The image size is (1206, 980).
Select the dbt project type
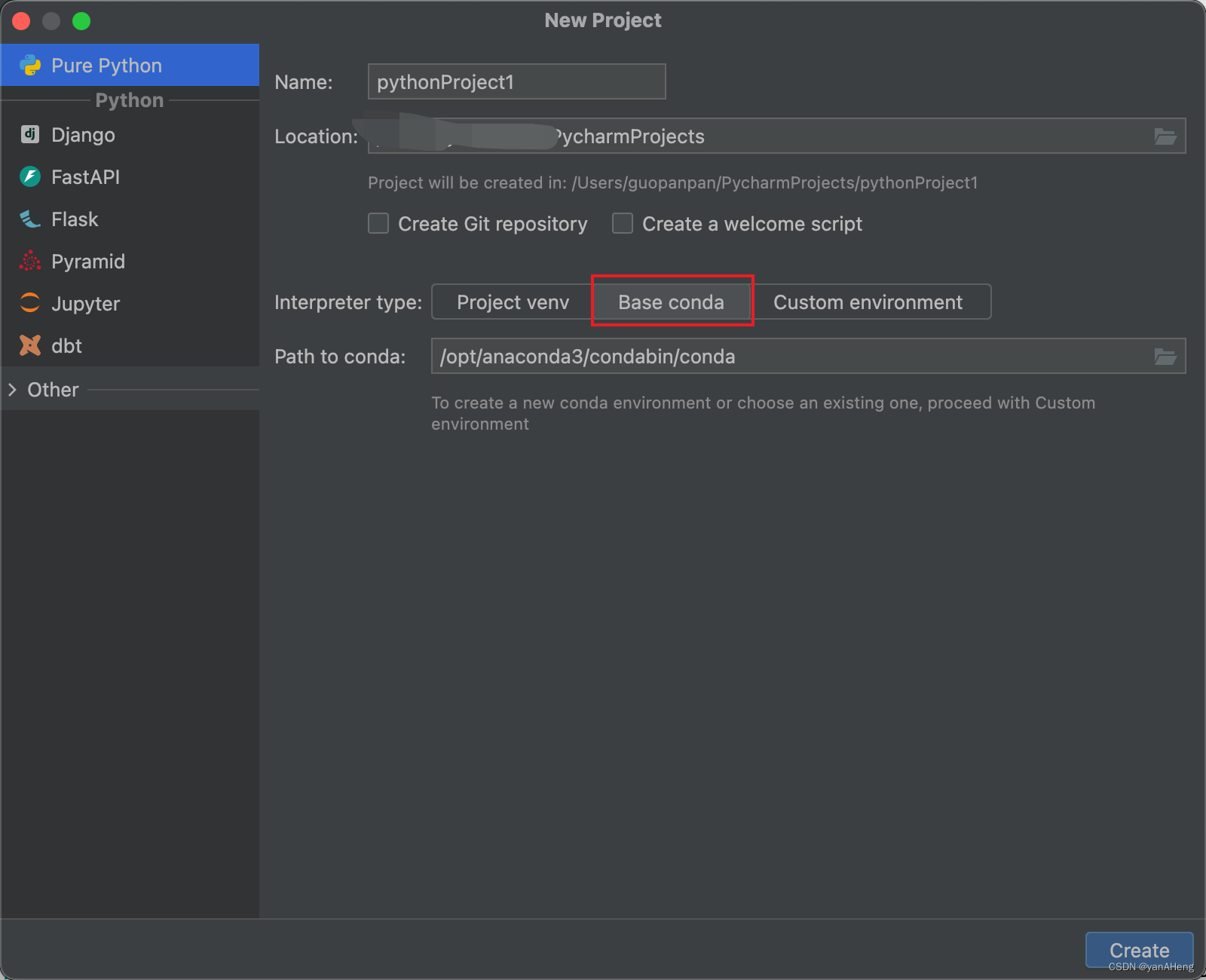130,346
